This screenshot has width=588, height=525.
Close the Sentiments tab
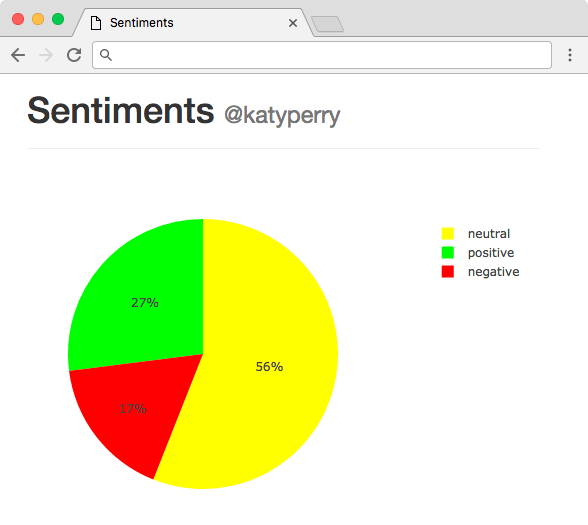[293, 23]
